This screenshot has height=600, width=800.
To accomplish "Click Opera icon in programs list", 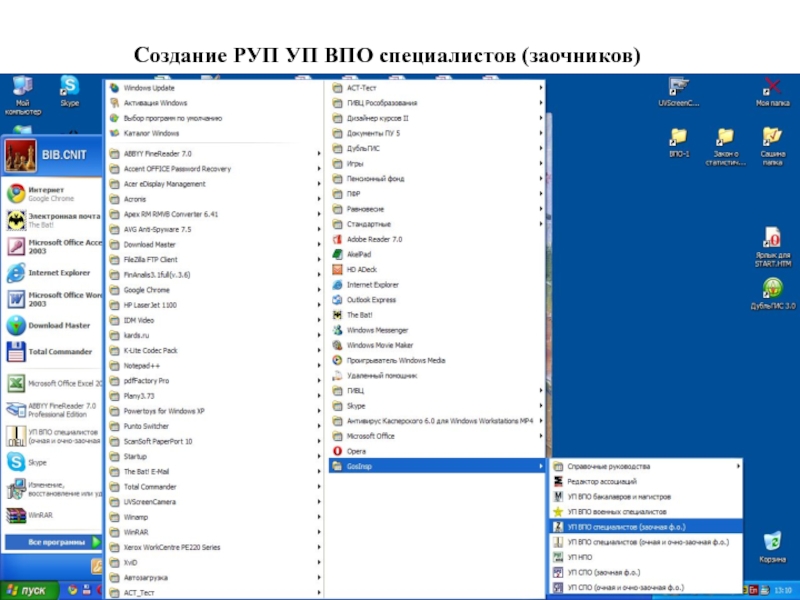I will [x=337, y=451].
